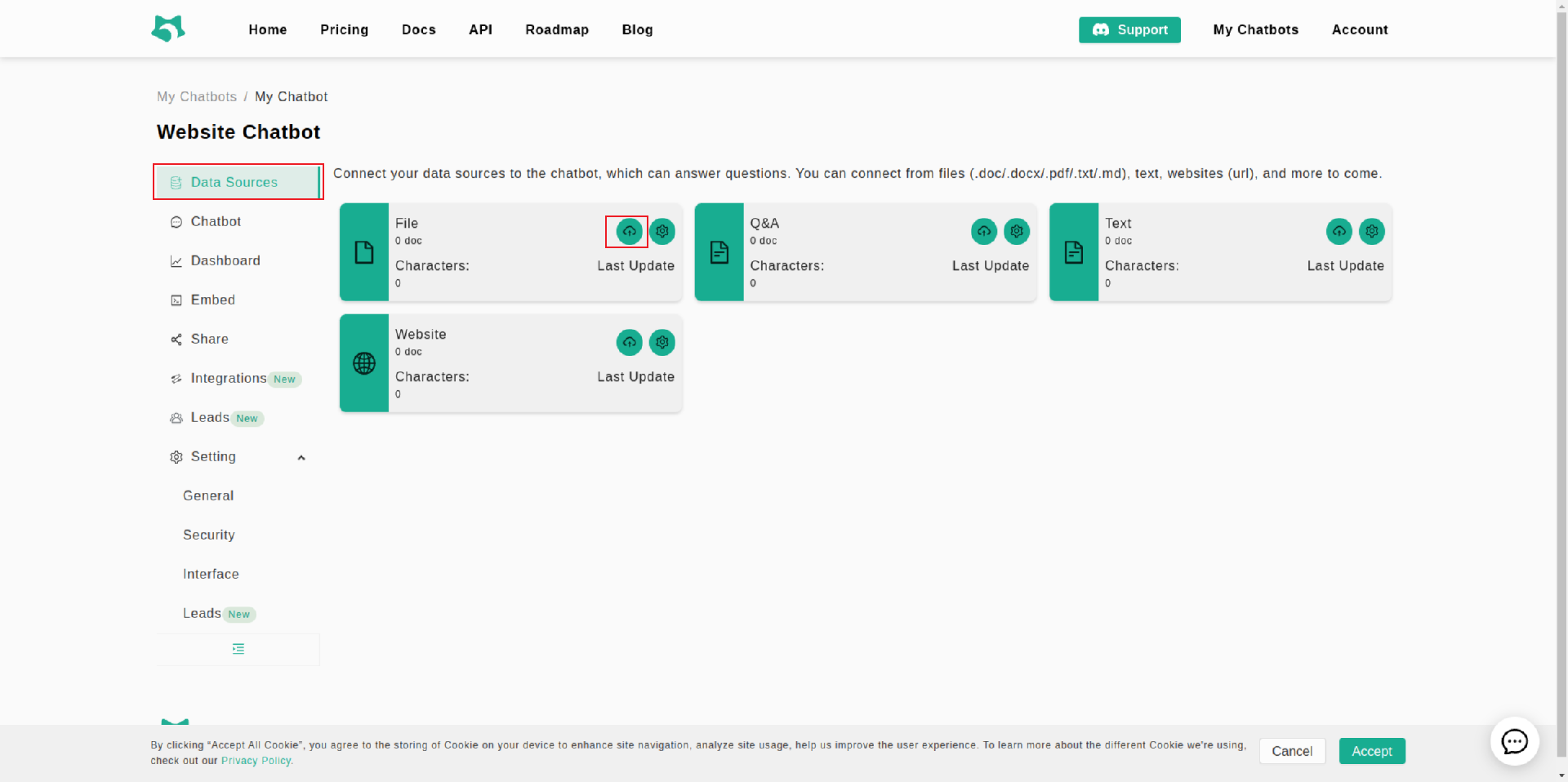
Task: Open the main Leads sidebar item
Action: (x=237, y=417)
